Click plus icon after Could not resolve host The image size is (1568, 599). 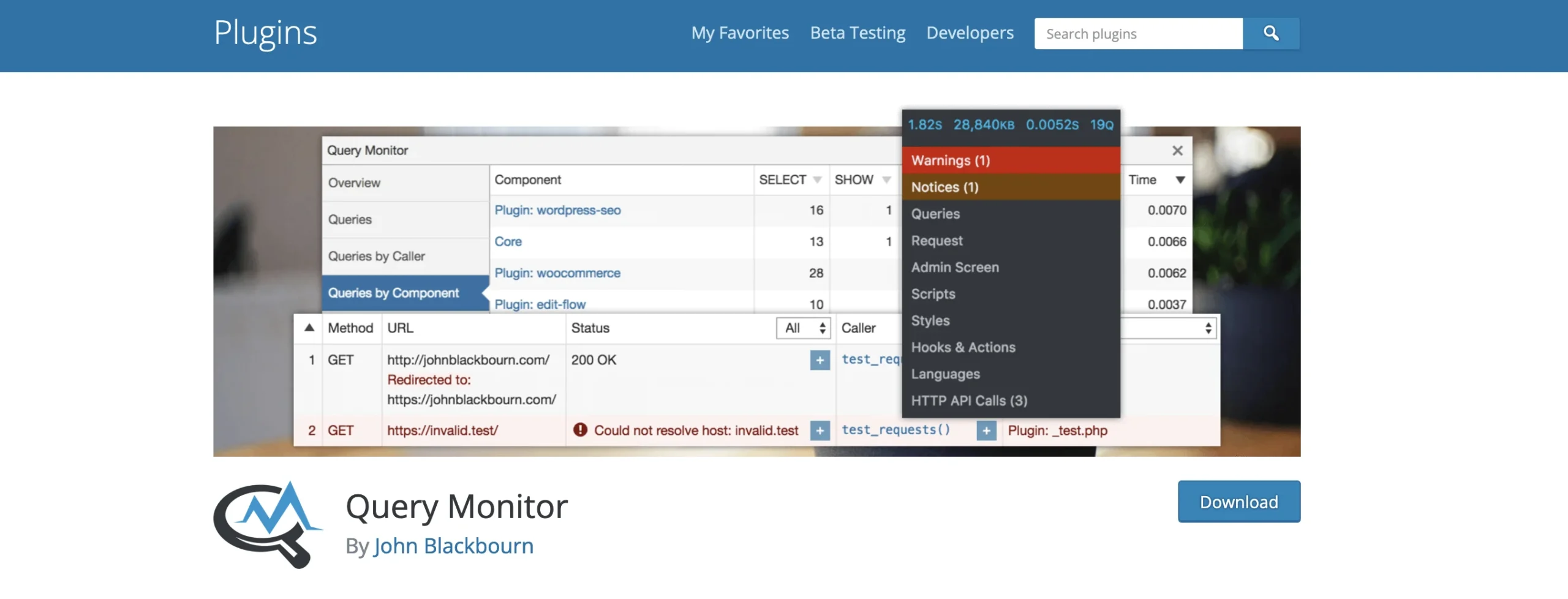pos(820,431)
